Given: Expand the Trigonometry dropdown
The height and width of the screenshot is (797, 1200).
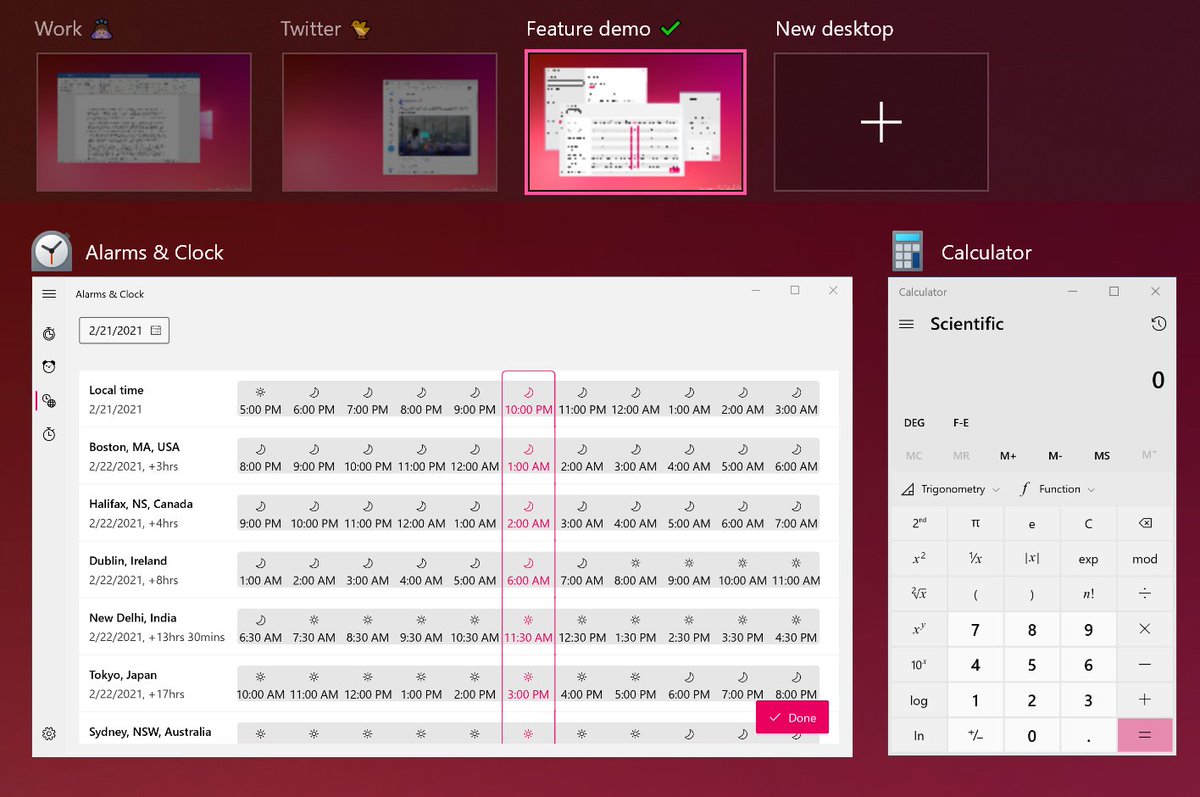Looking at the screenshot, I should (951, 489).
